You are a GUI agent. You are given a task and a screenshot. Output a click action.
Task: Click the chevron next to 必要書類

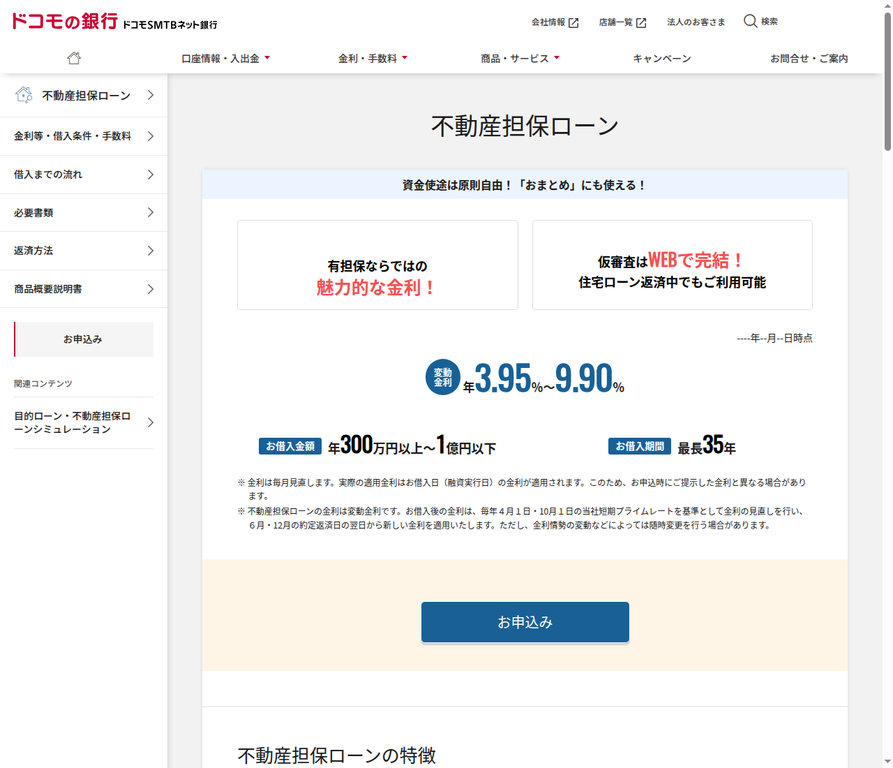coord(150,212)
